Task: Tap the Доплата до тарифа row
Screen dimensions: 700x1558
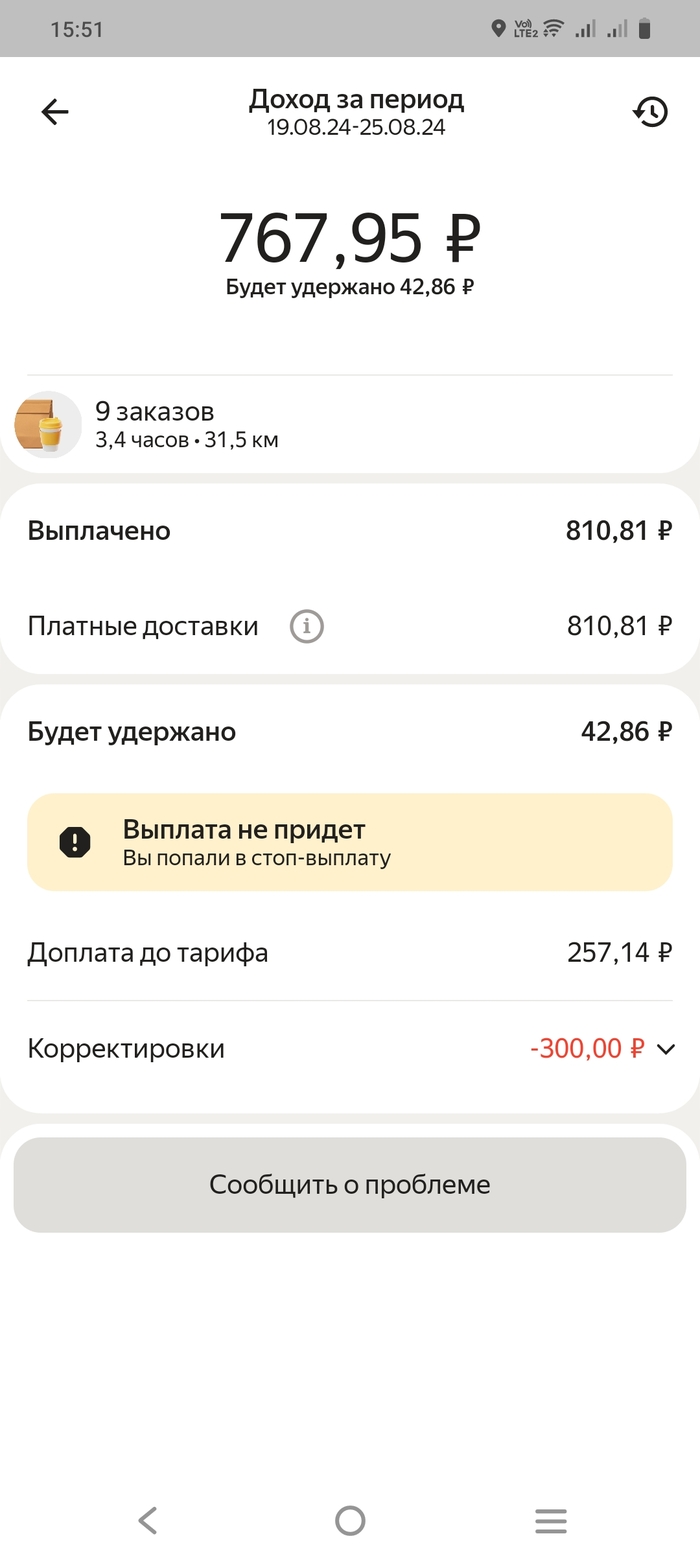Action: pos(350,953)
